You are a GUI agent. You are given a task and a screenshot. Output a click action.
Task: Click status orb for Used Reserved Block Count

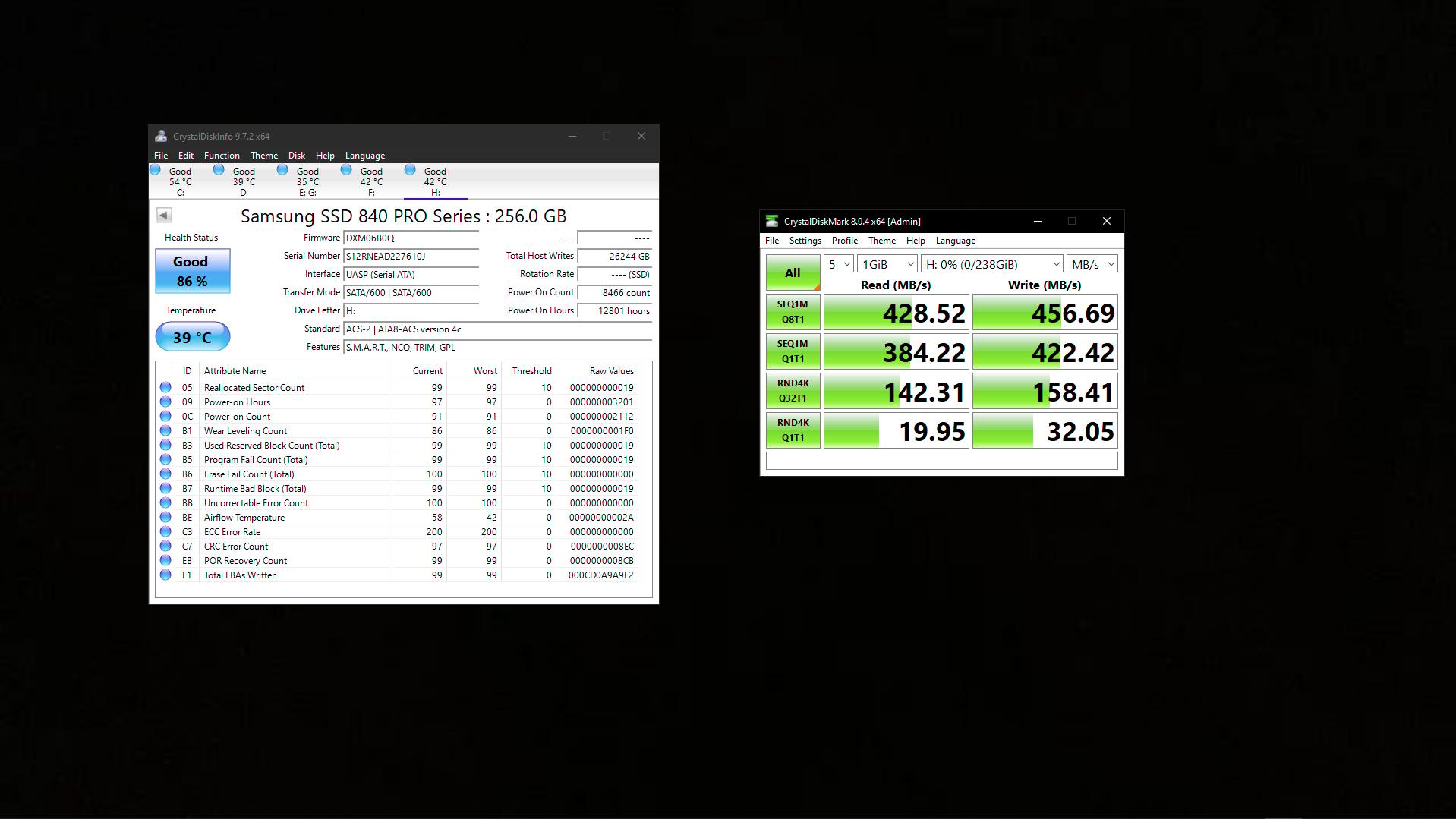pos(165,445)
